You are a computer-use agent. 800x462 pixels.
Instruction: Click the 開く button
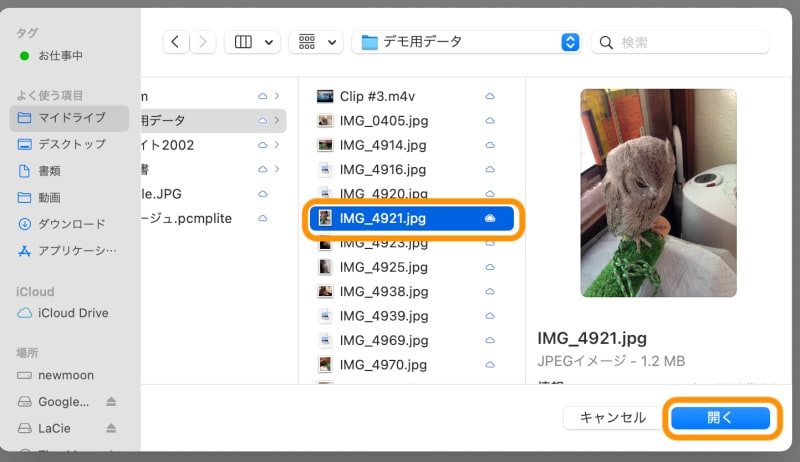[720, 418]
